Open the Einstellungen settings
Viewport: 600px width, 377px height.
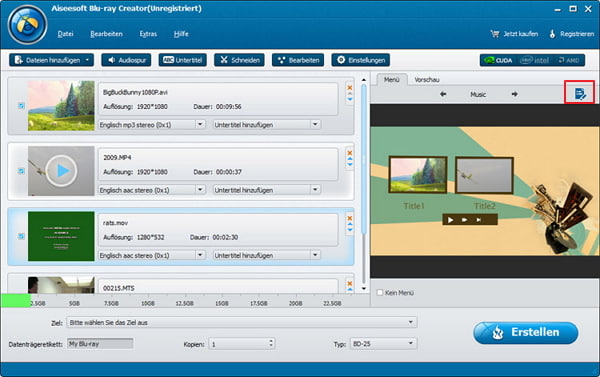coord(361,60)
